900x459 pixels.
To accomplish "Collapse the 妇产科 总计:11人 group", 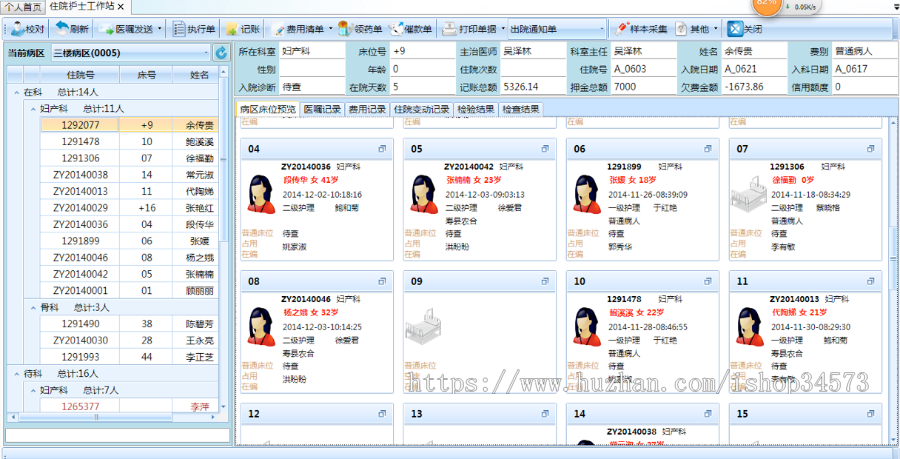I will (x=33, y=108).
